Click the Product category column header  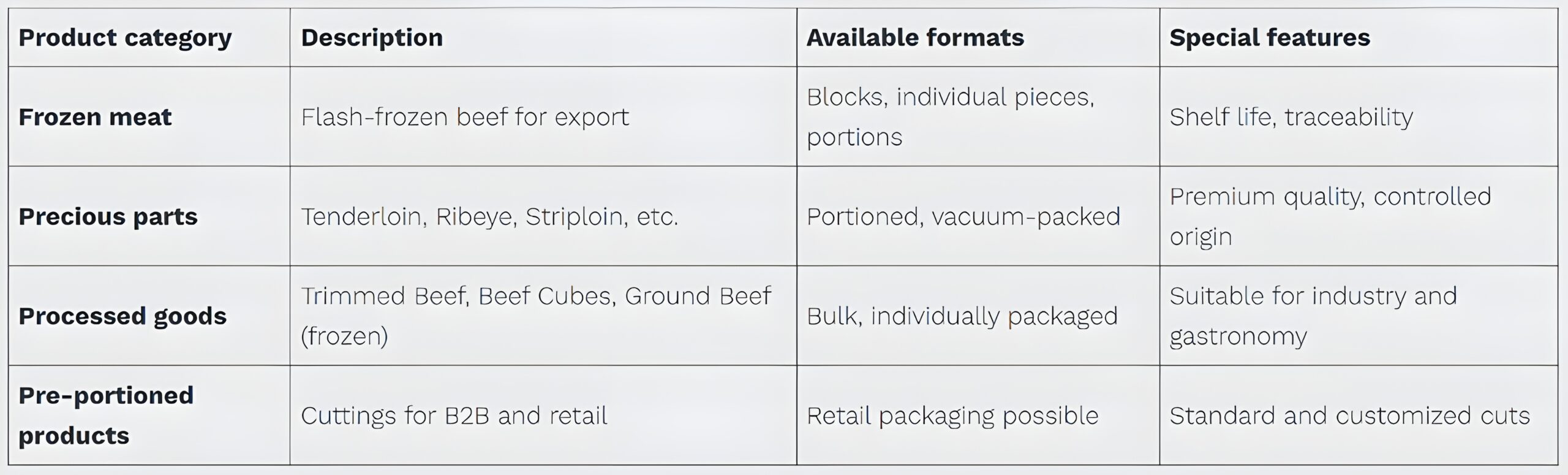[x=126, y=38]
